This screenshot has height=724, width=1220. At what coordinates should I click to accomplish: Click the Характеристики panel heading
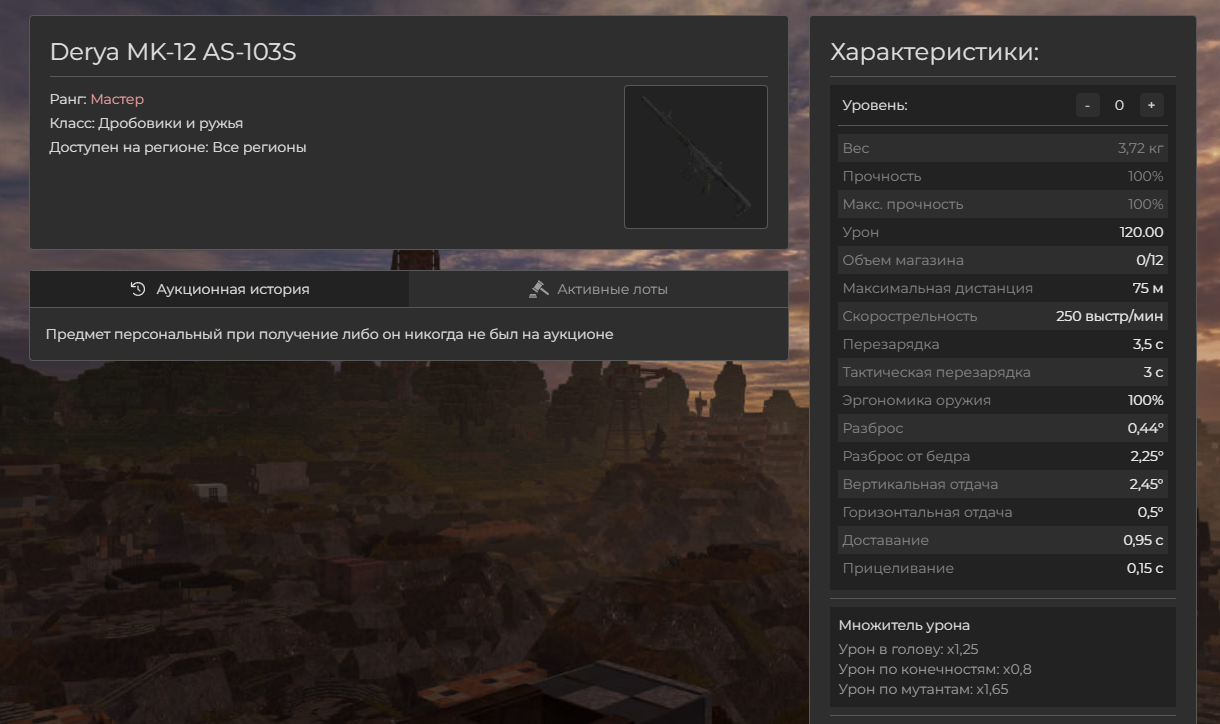tap(934, 52)
